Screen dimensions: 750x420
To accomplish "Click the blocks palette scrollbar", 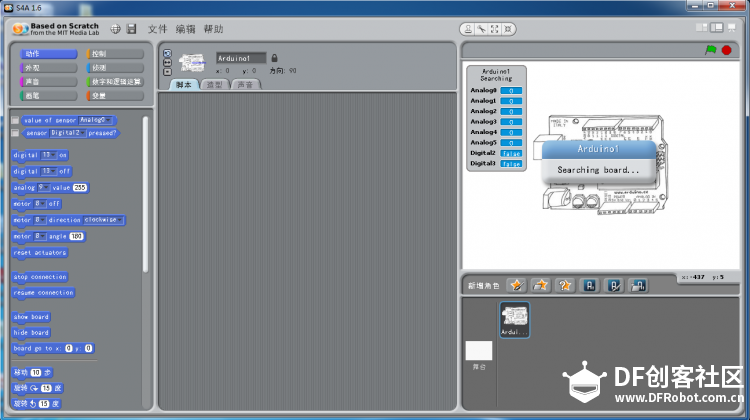I will pyautogui.click(x=145, y=194).
